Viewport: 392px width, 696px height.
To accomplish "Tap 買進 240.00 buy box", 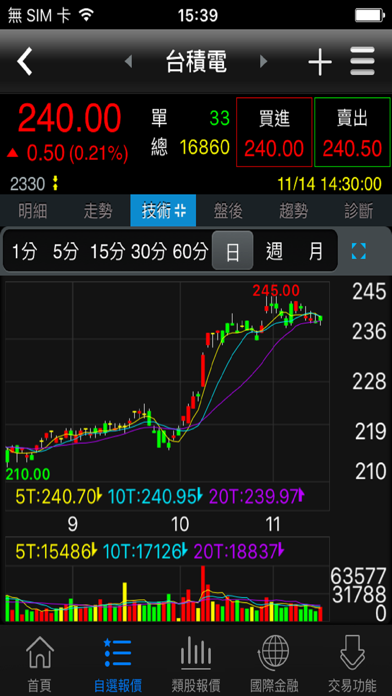I will click(274, 132).
